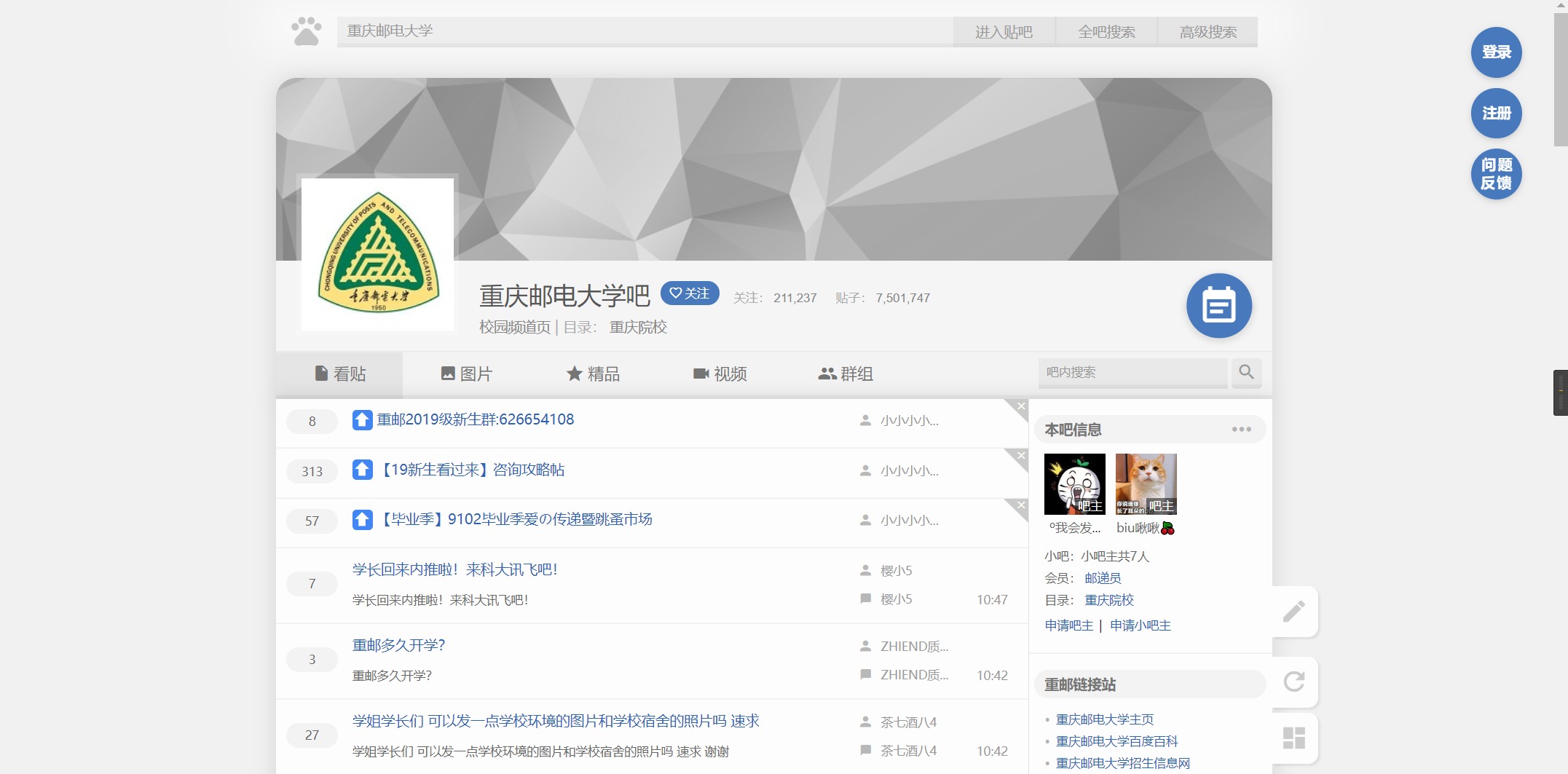Click the paw logo icon

tap(306, 31)
